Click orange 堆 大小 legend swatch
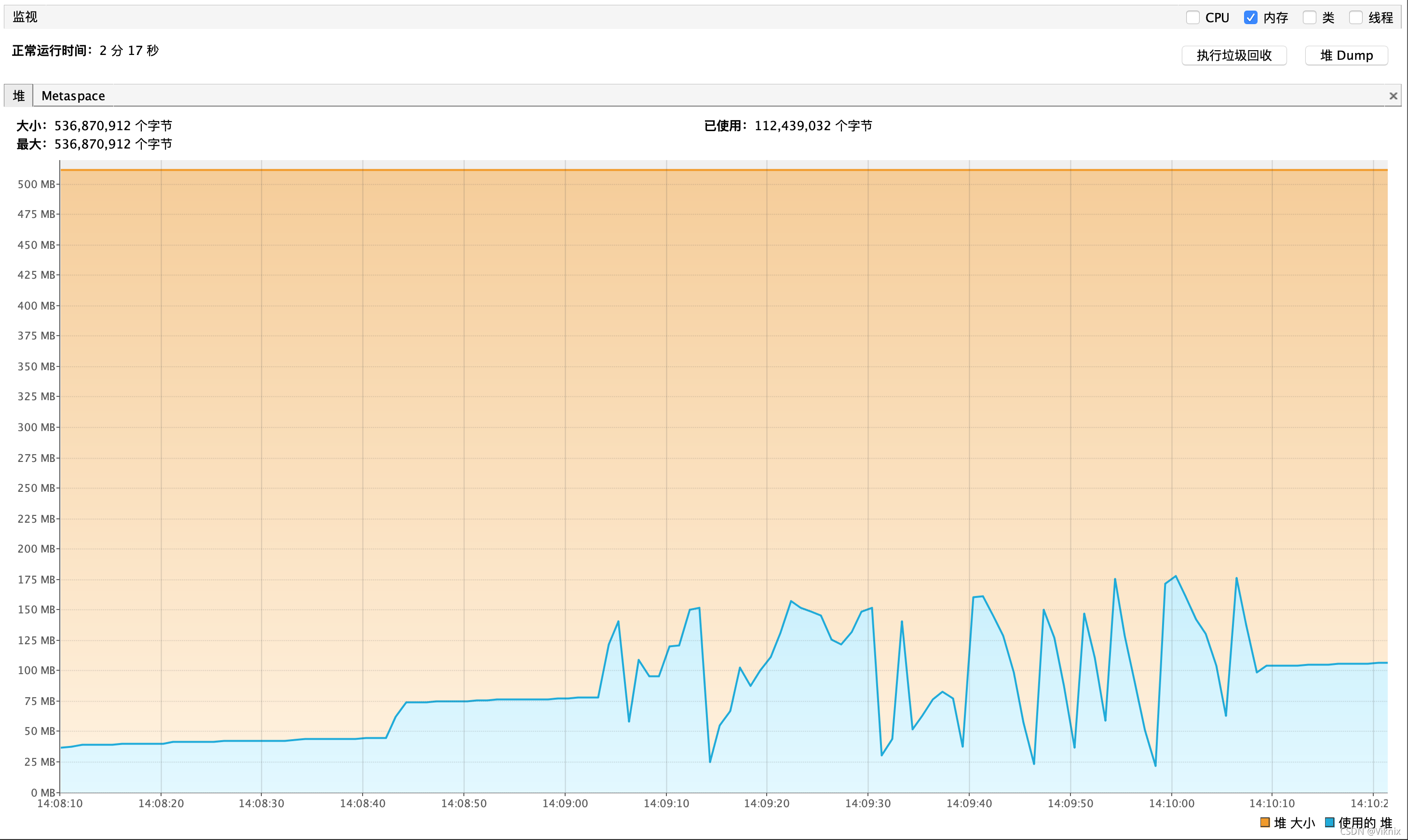The width and height of the screenshot is (1408, 840). [1265, 823]
